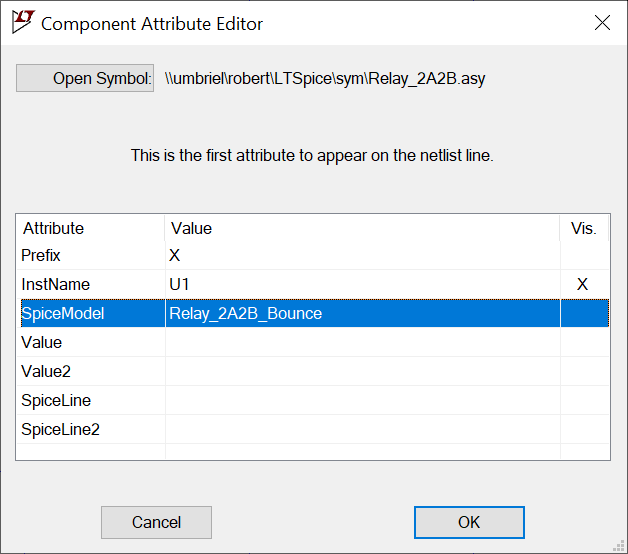Click the empty Value field cell
The width and height of the screenshot is (628, 554).
pos(360,343)
